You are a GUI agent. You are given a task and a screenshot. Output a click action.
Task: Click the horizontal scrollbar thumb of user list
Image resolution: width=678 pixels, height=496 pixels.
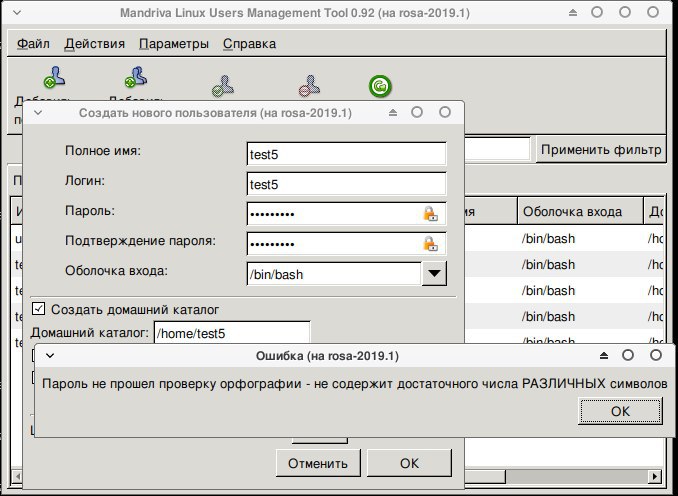[x=484, y=477]
